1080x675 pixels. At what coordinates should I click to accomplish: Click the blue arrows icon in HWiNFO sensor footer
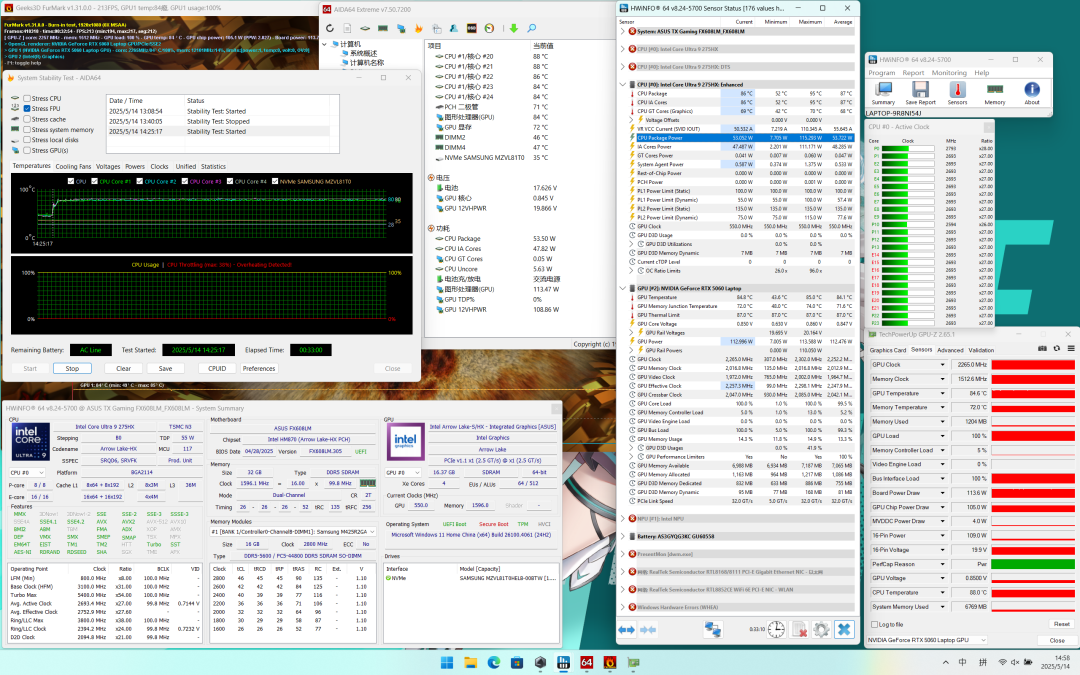[626, 630]
